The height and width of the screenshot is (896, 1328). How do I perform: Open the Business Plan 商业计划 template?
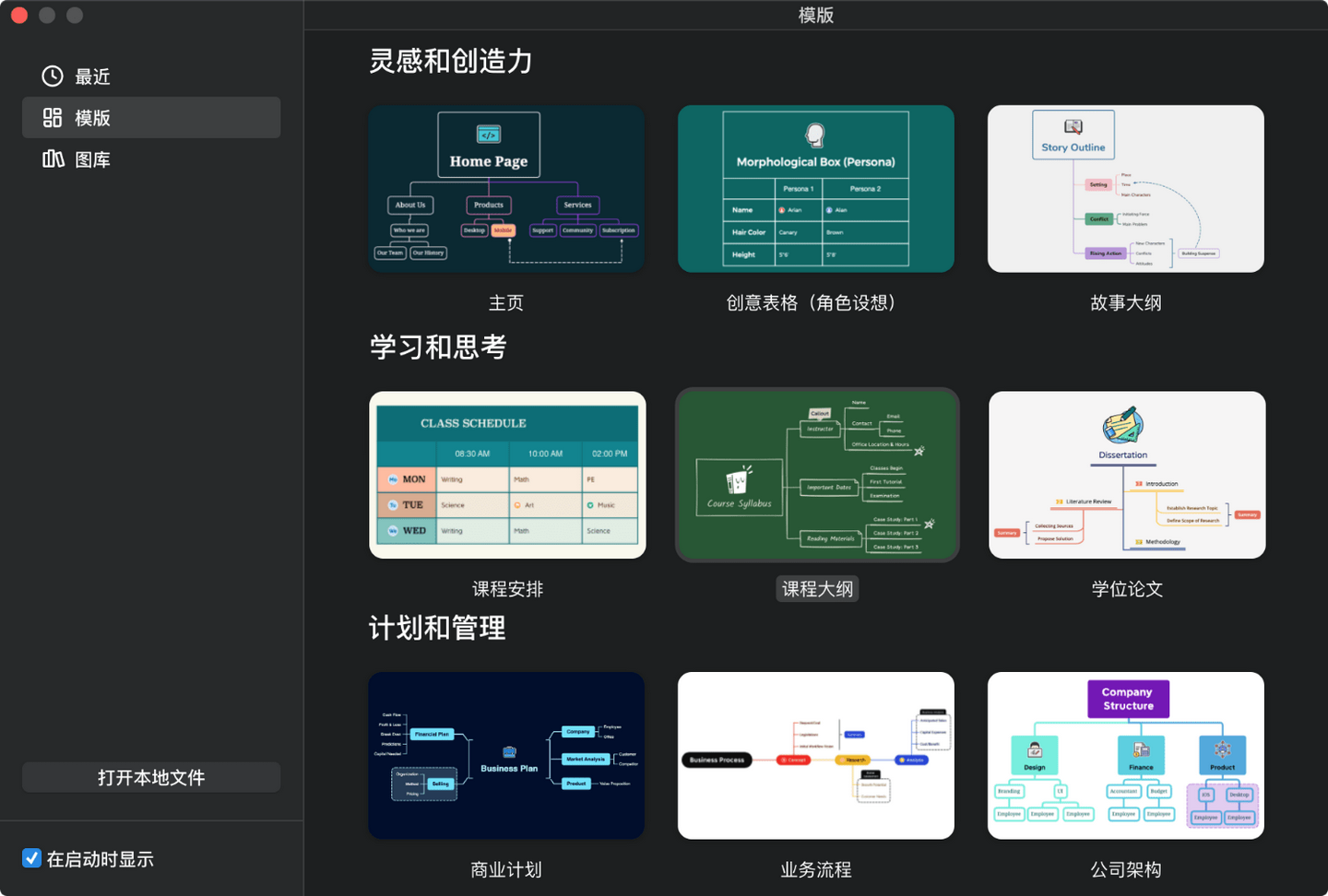click(x=506, y=755)
